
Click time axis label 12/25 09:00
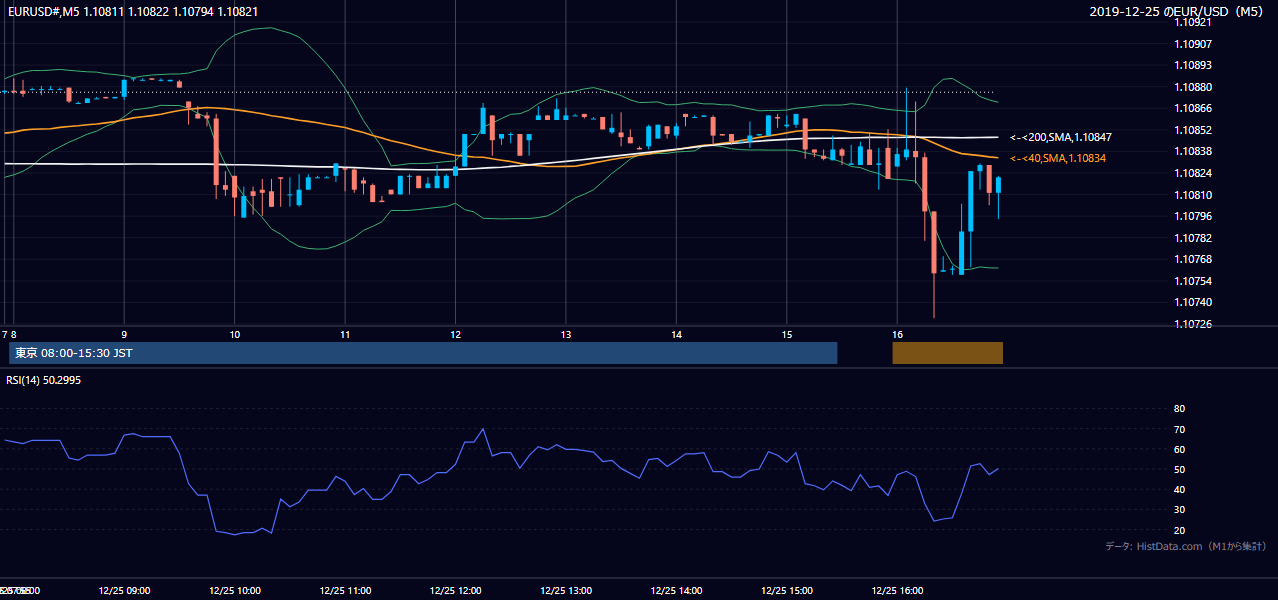pyautogui.click(x=124, y=591)
